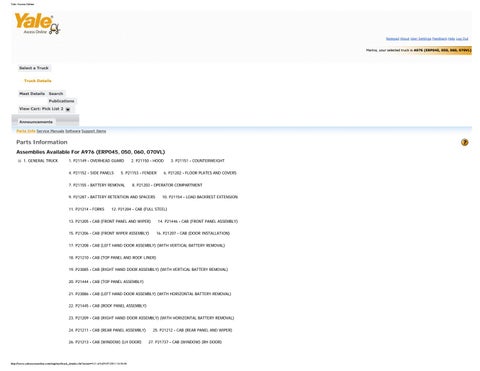Open the yellow help question mark icon

464,142
